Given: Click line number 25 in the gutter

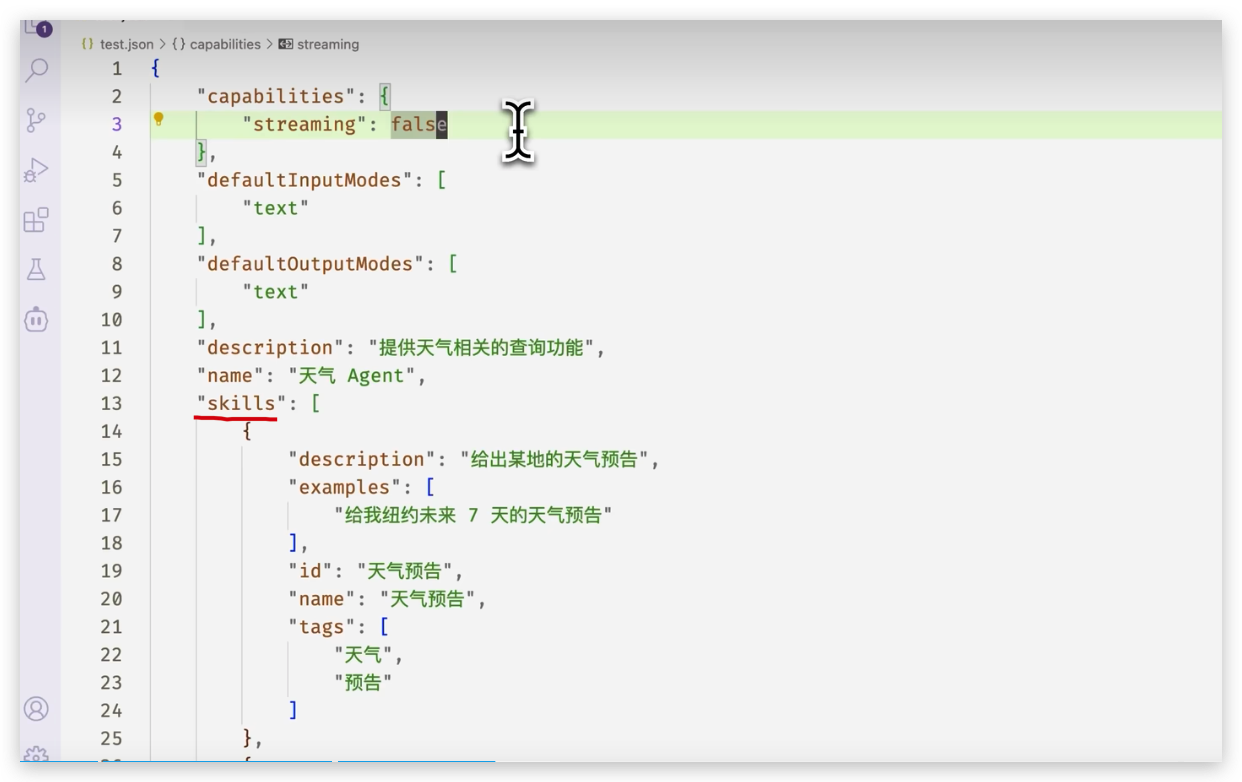Looking at the screenshot, I should (x=111, y=738).
